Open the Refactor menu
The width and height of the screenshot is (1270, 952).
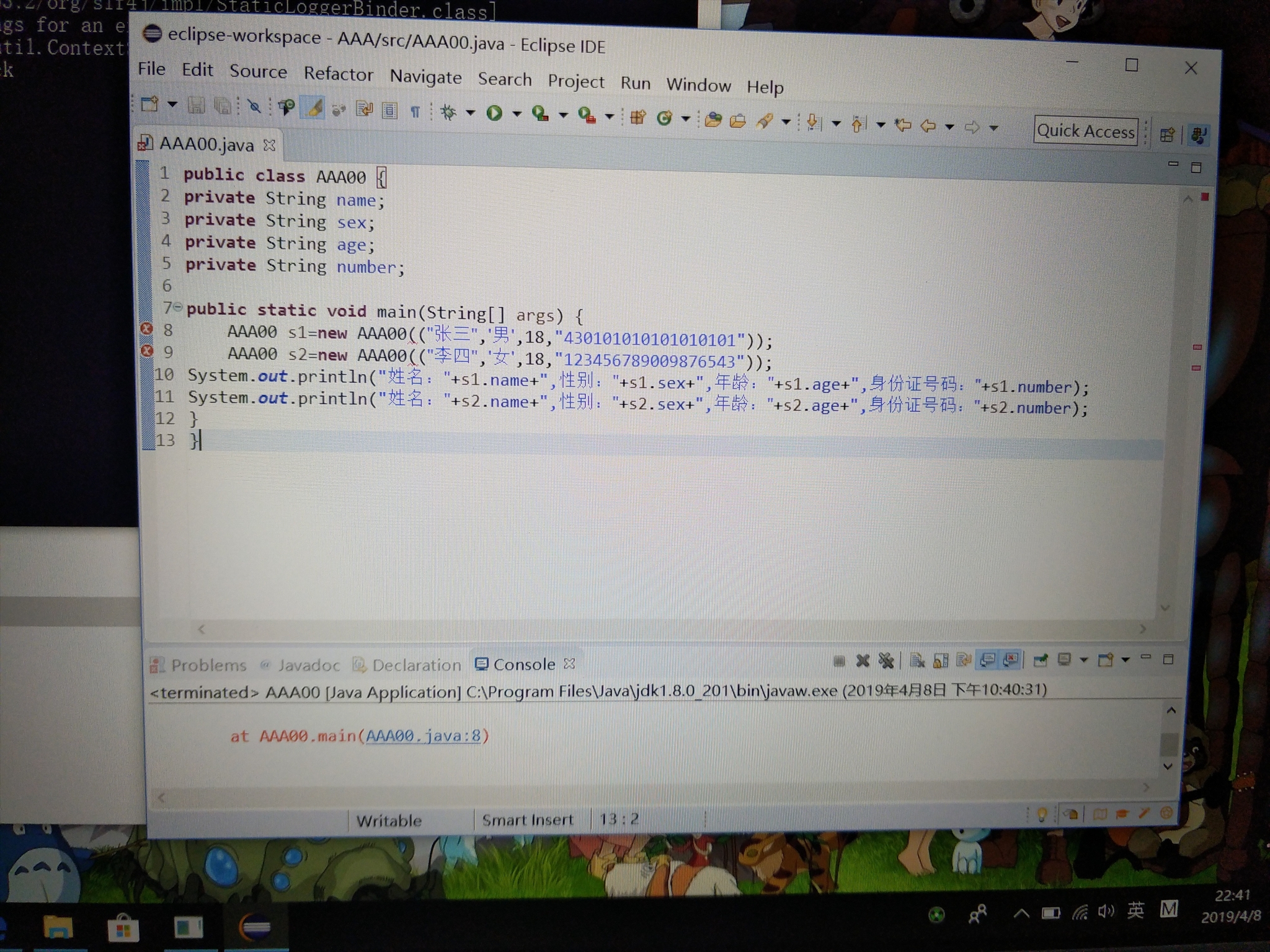[x=338, y=74]
